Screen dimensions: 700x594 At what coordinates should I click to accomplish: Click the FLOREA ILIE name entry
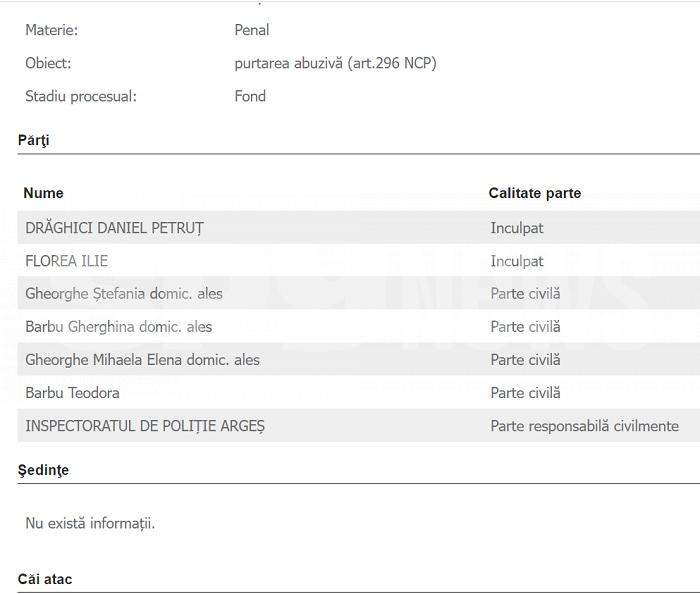tap(67, 261)
